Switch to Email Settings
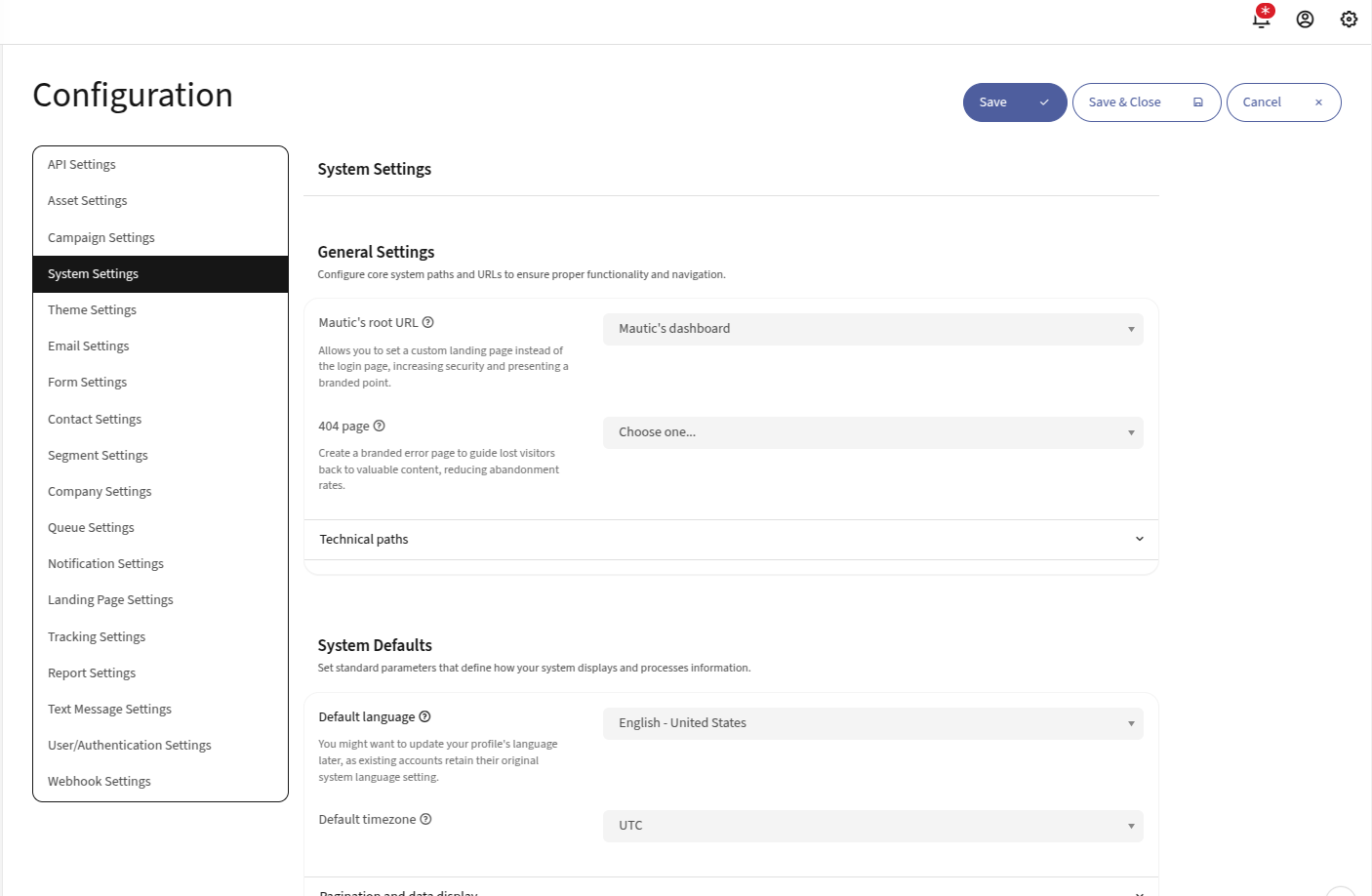This screenshot has height=896, width=1372. (88, 346)
